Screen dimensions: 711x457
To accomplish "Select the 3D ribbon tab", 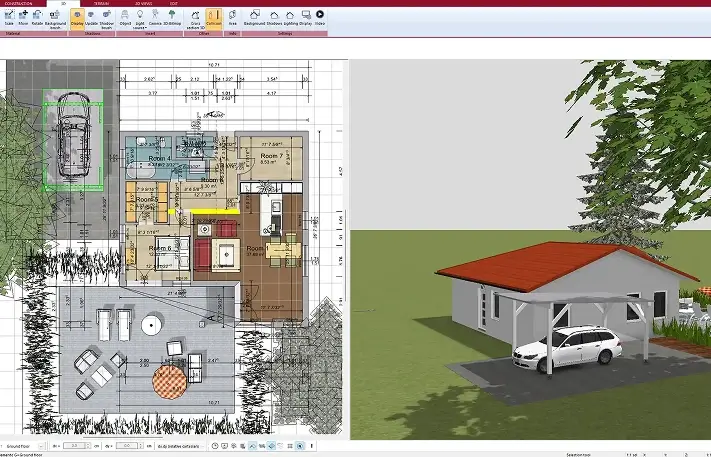I will [63, 3].
